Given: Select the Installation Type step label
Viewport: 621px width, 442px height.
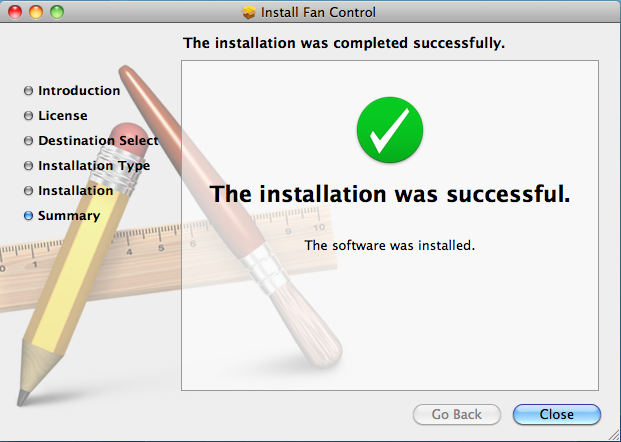Looking at the screenshot, I should tap(94, 166).
